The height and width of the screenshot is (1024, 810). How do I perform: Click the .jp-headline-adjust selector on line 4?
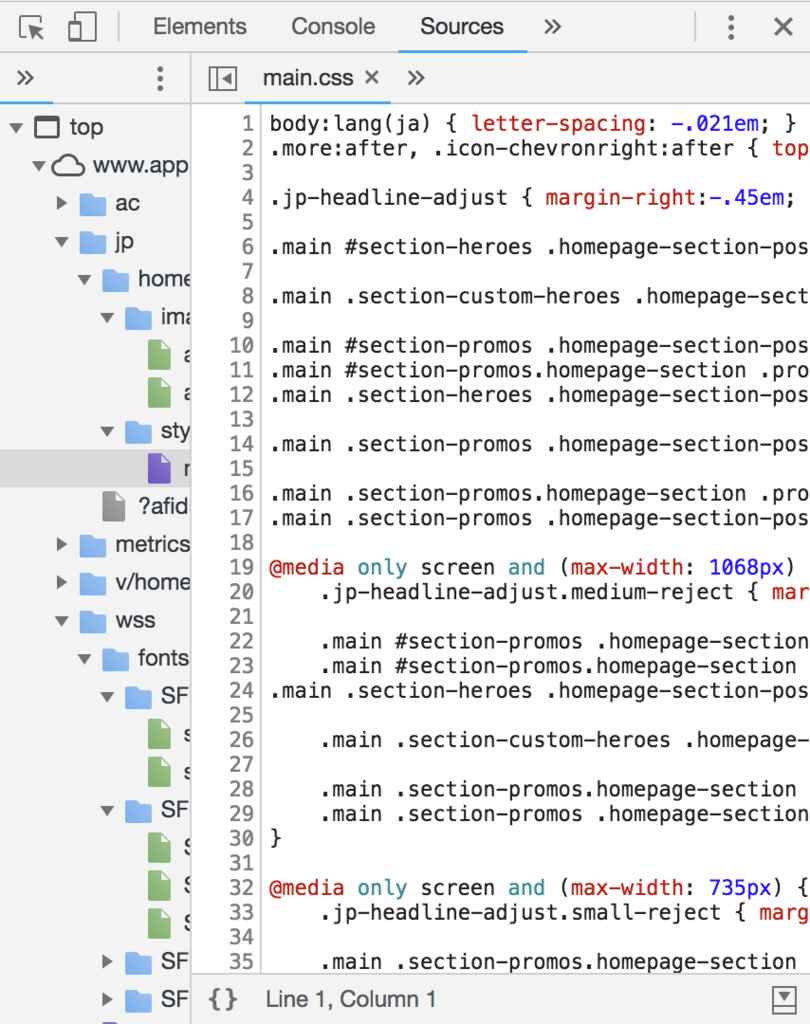(389, 197)
